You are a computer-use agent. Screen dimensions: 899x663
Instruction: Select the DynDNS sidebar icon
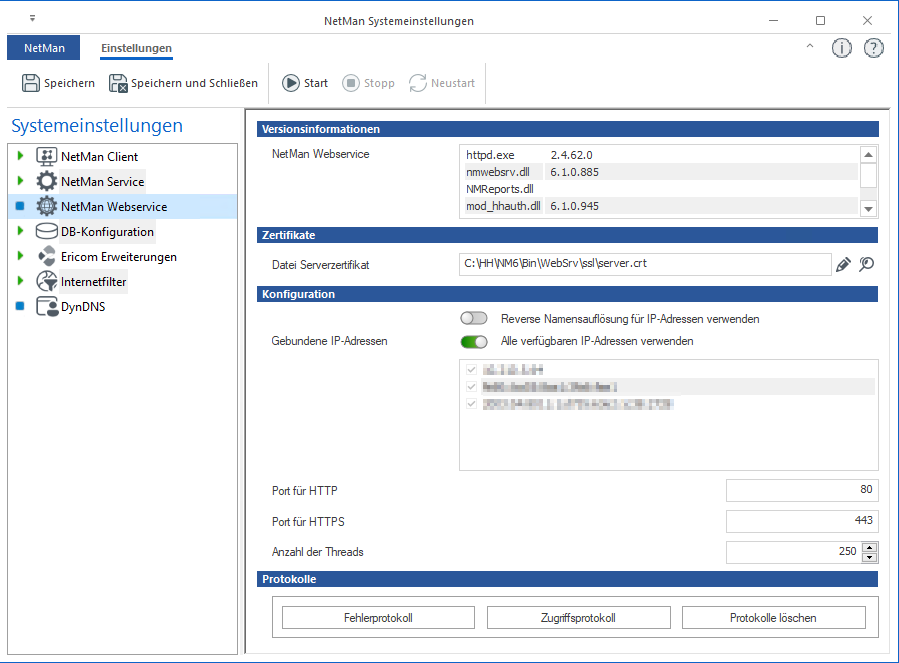point(44,306)
